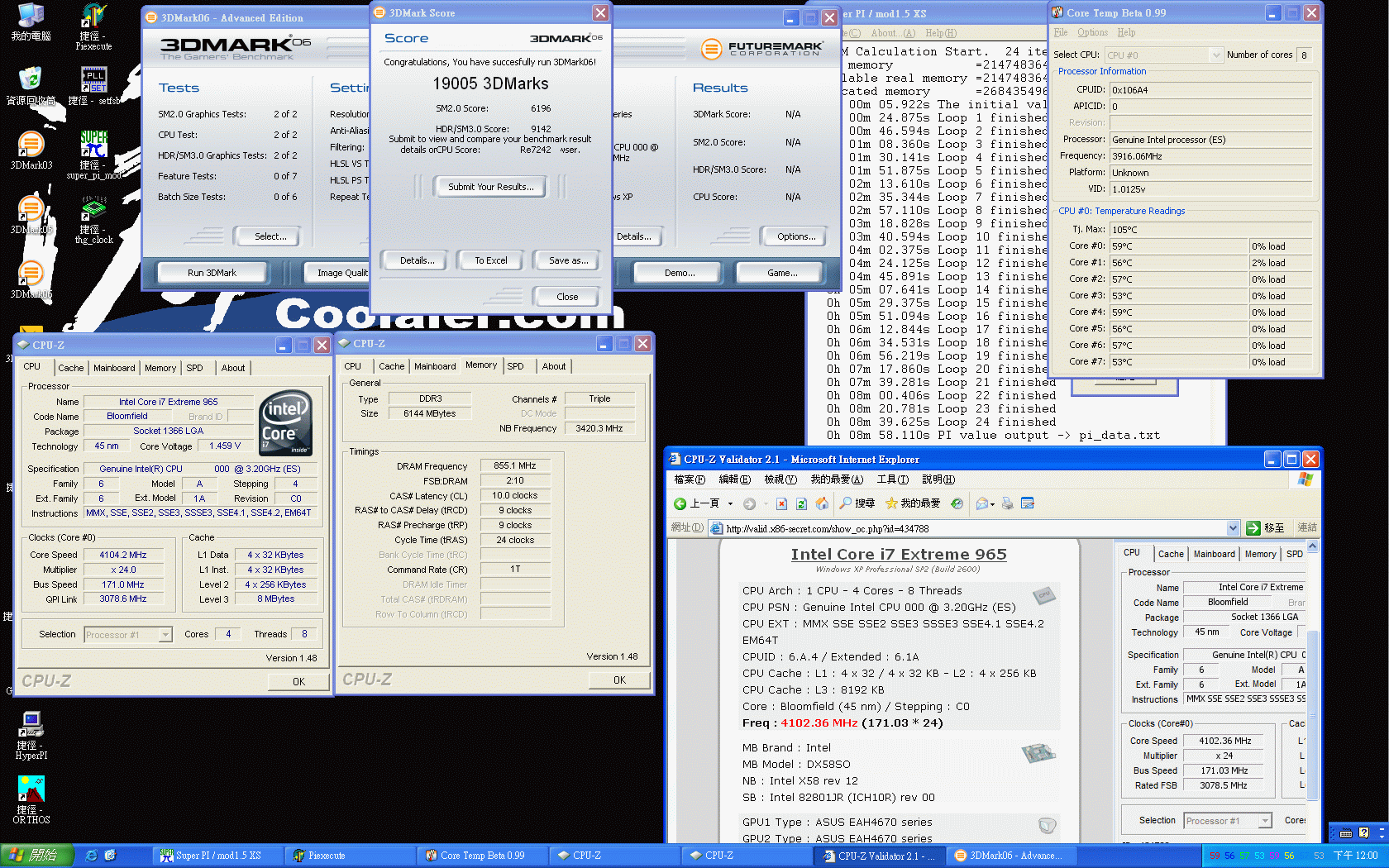Open Core Temp Options menu
The image size is (1389, 868).
(x=1092, y=33)
